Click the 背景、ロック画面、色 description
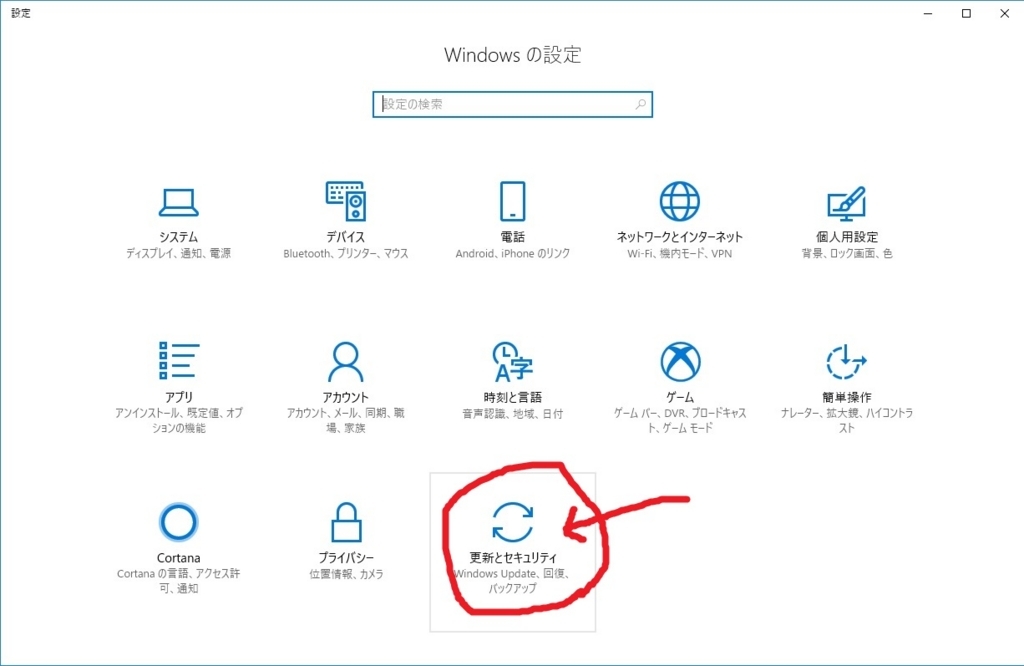 tap(846, 253)
